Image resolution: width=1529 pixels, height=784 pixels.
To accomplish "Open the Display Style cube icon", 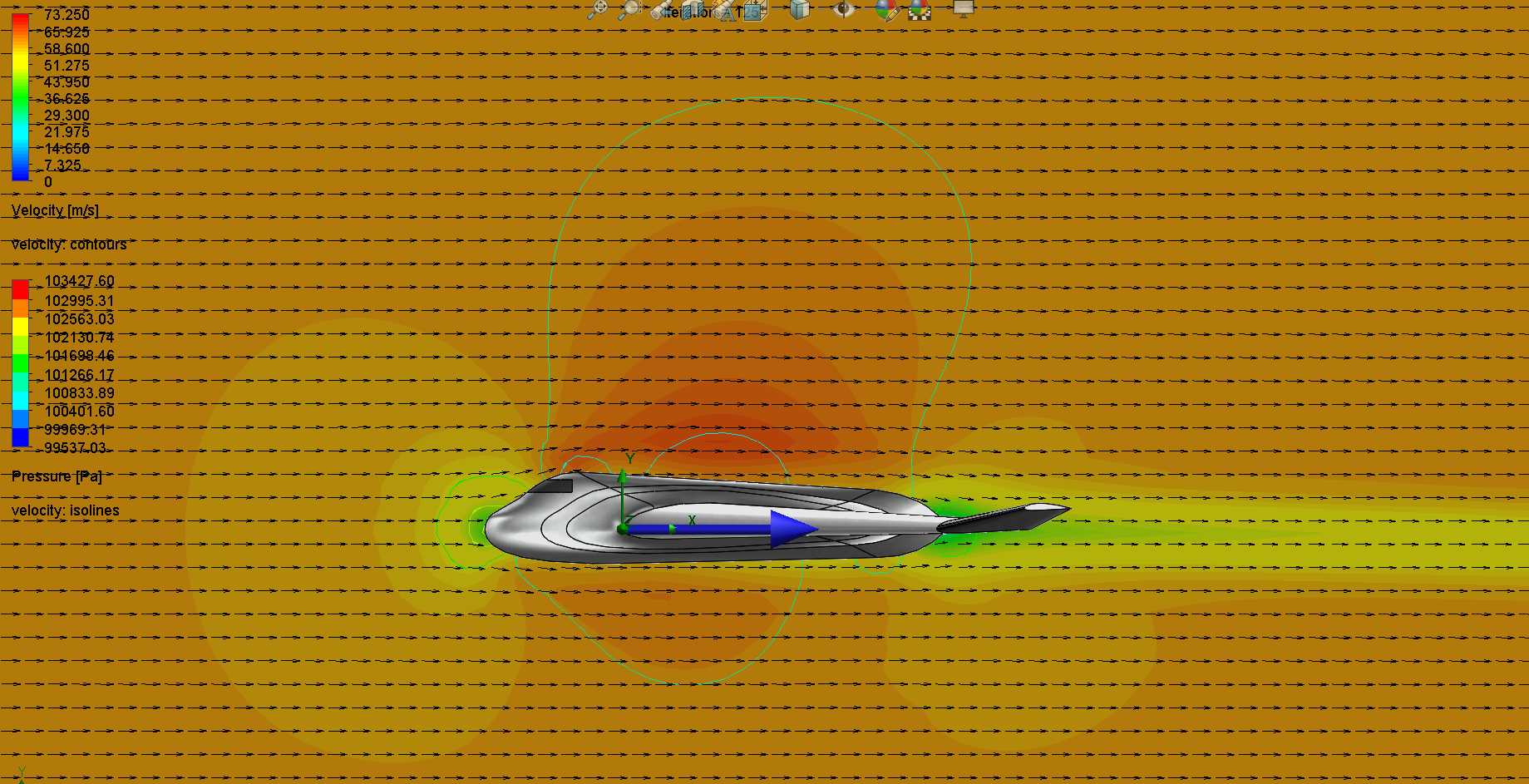I will 800,10.
